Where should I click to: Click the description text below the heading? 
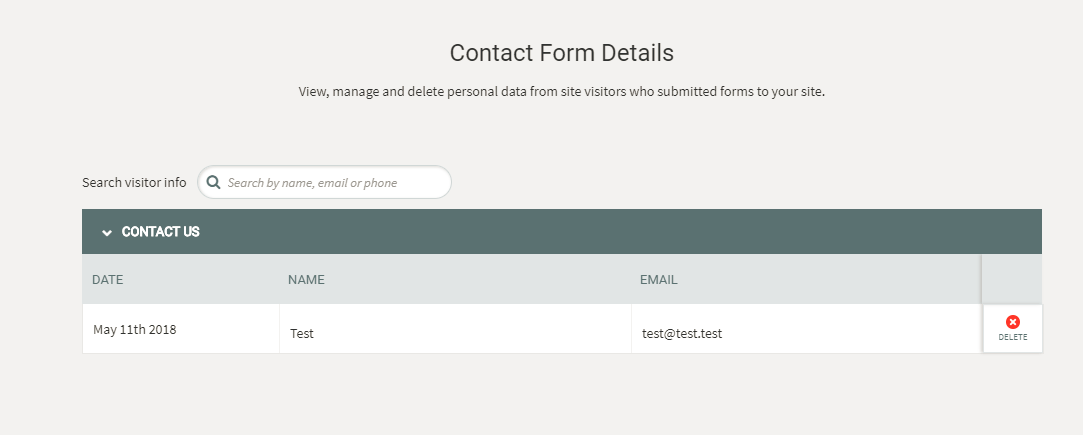[x=562, y=91]
